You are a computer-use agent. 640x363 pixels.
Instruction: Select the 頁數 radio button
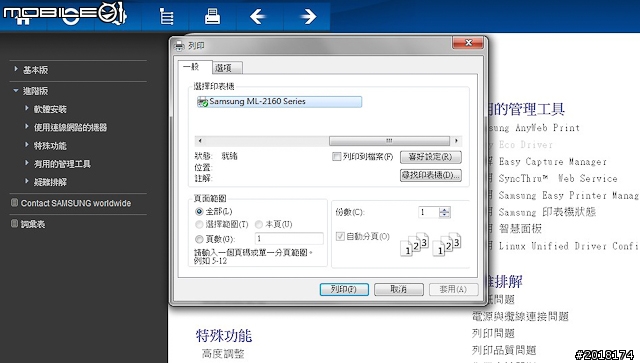pos(199,239)
